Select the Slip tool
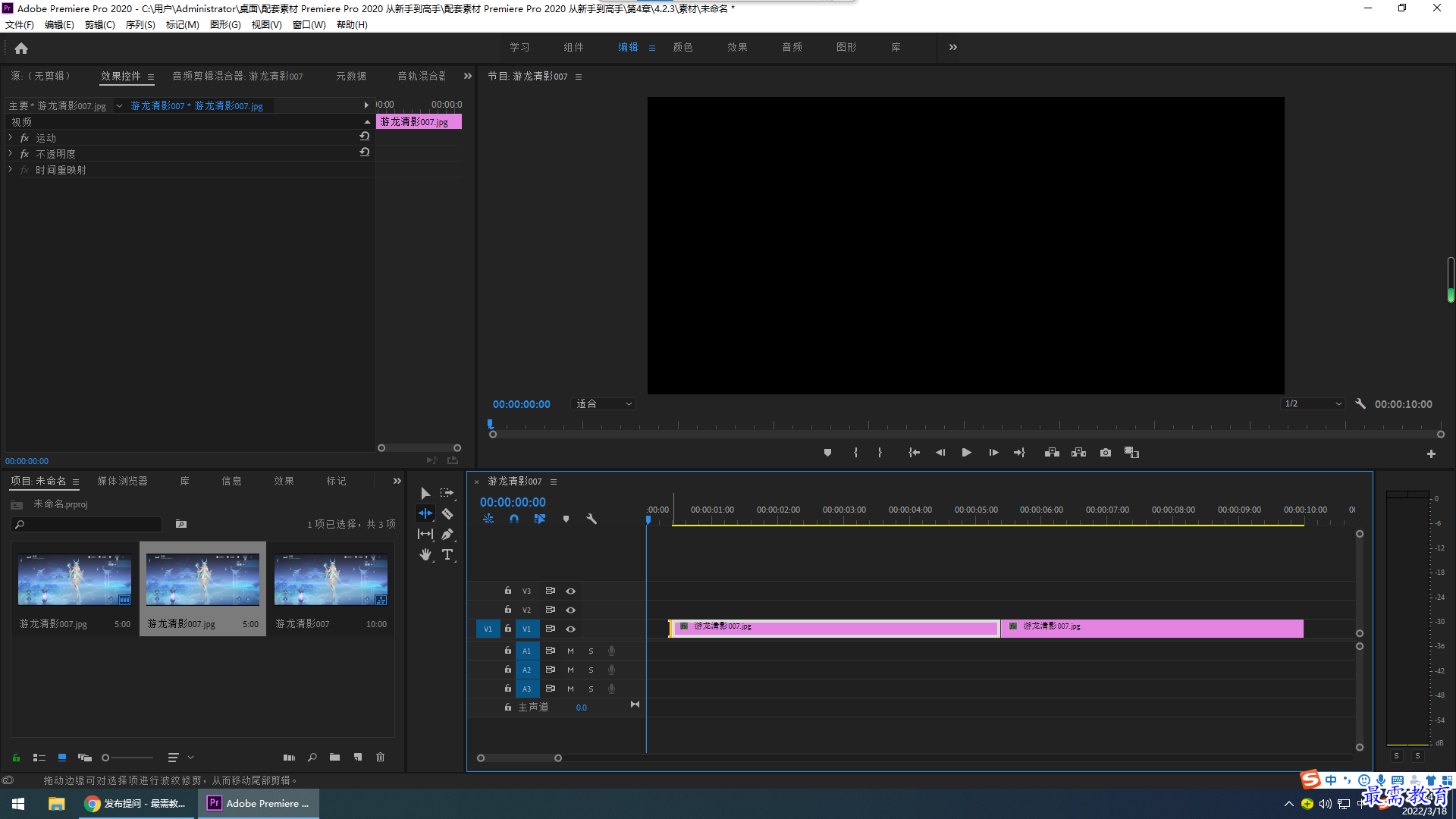1456x819 pixels. pyautogui.click(x=425, y=535)
